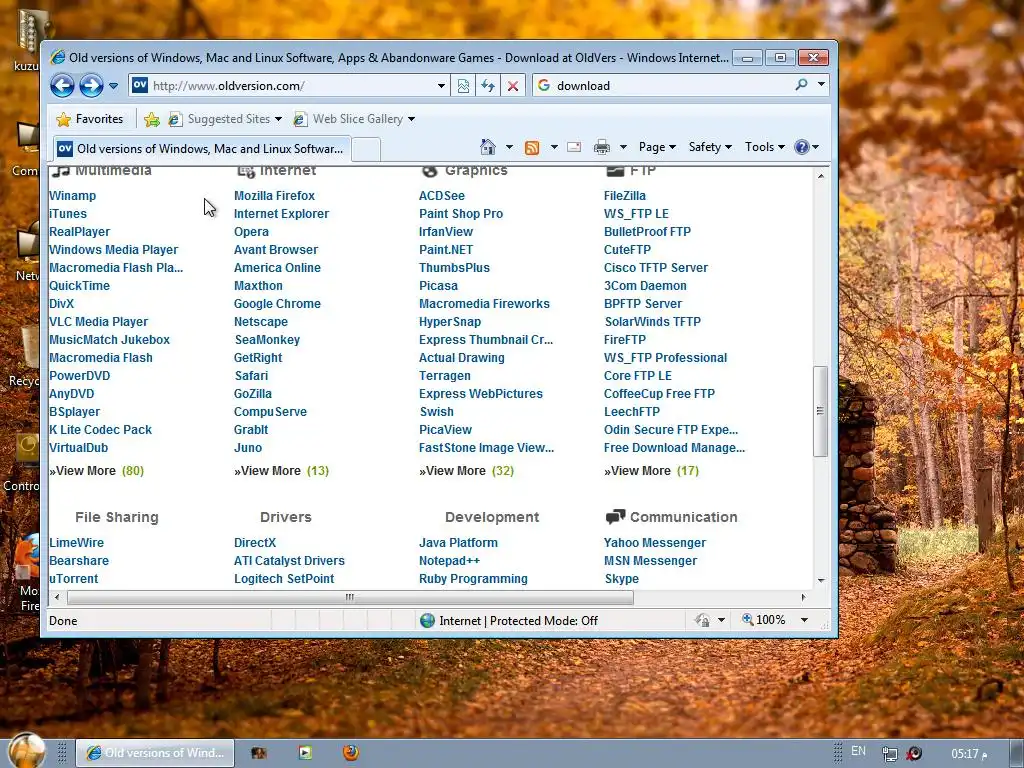Open the Macromedia Fireworks link
The width and height of the screenshot is (1024, 768).
point(485,304)
